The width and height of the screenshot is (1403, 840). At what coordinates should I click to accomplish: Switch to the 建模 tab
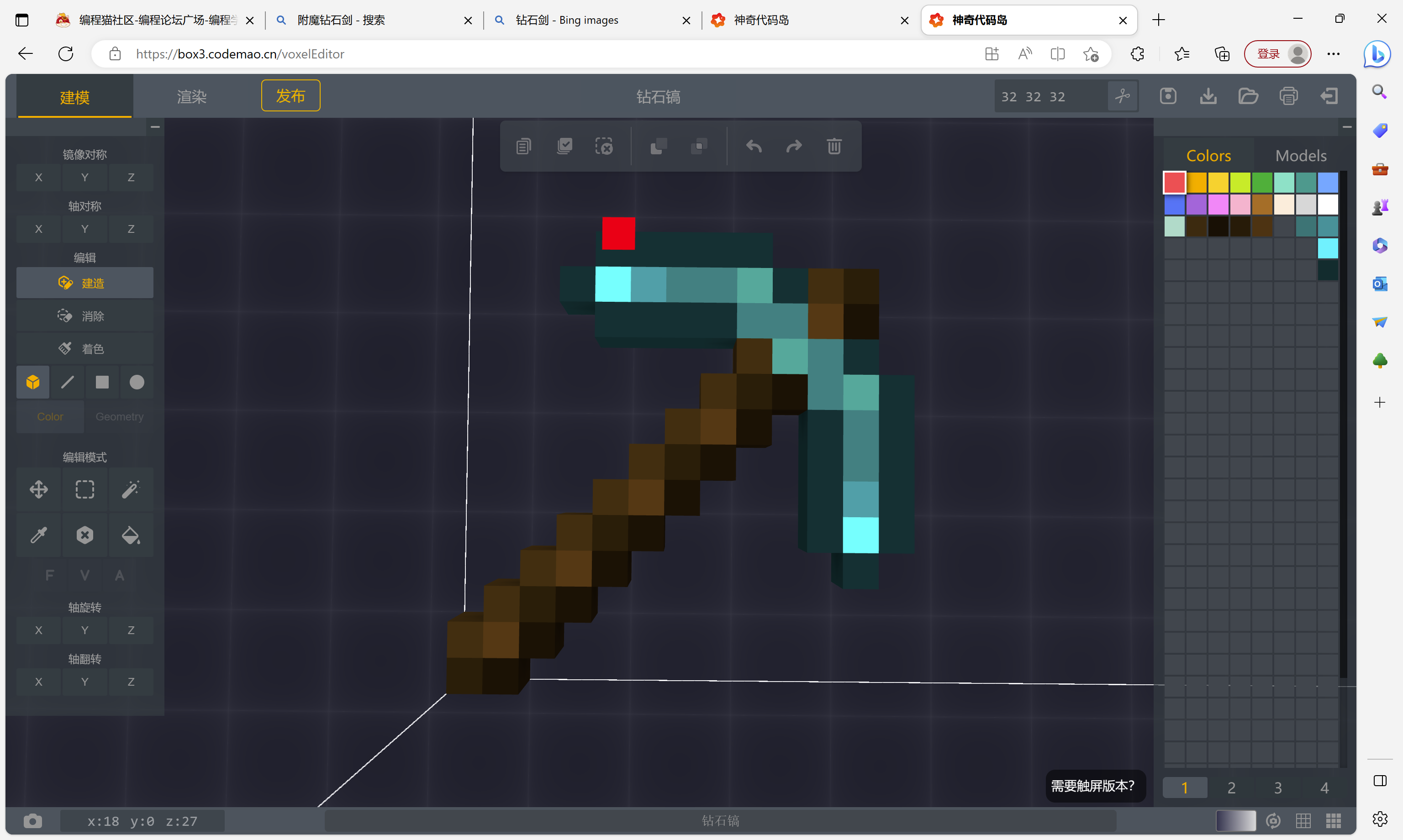point(75,97)
